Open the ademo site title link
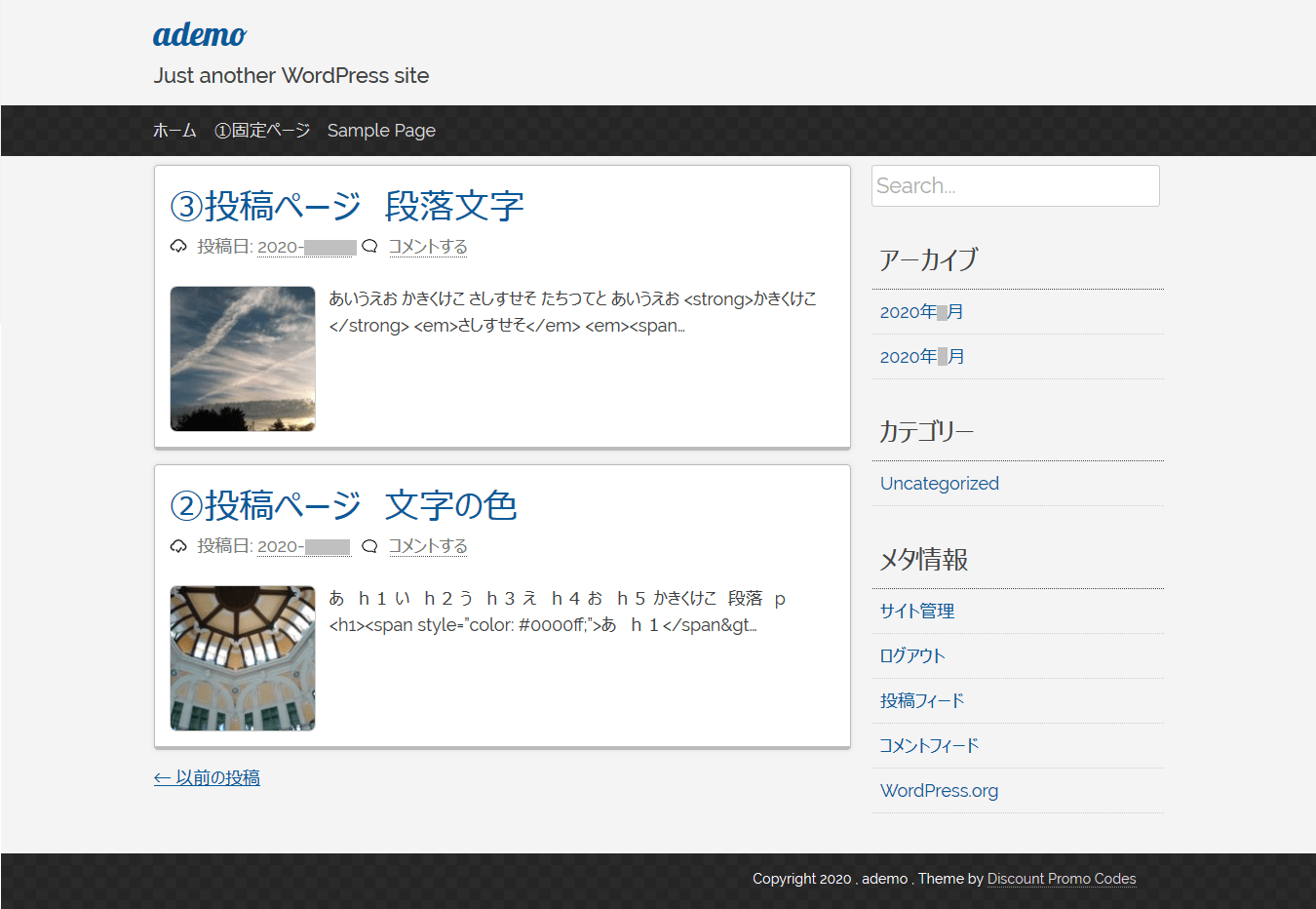Viewport: 1316px width, 909px height. coord(200,35)
